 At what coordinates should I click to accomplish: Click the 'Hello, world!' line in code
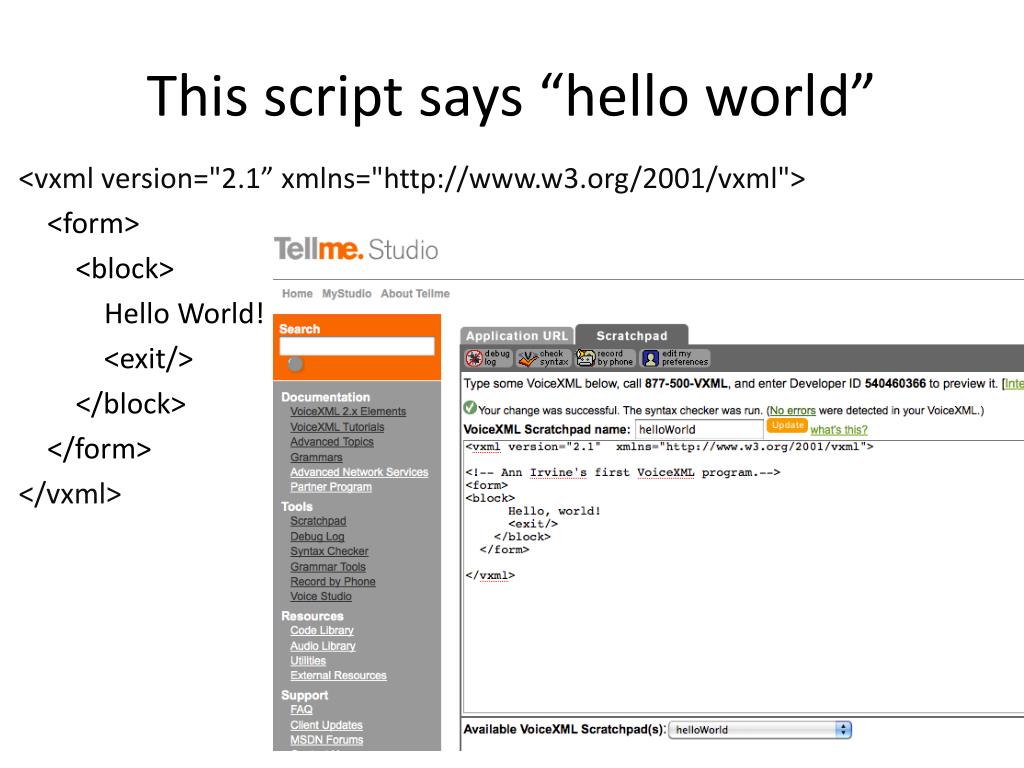tap(554, 511)
